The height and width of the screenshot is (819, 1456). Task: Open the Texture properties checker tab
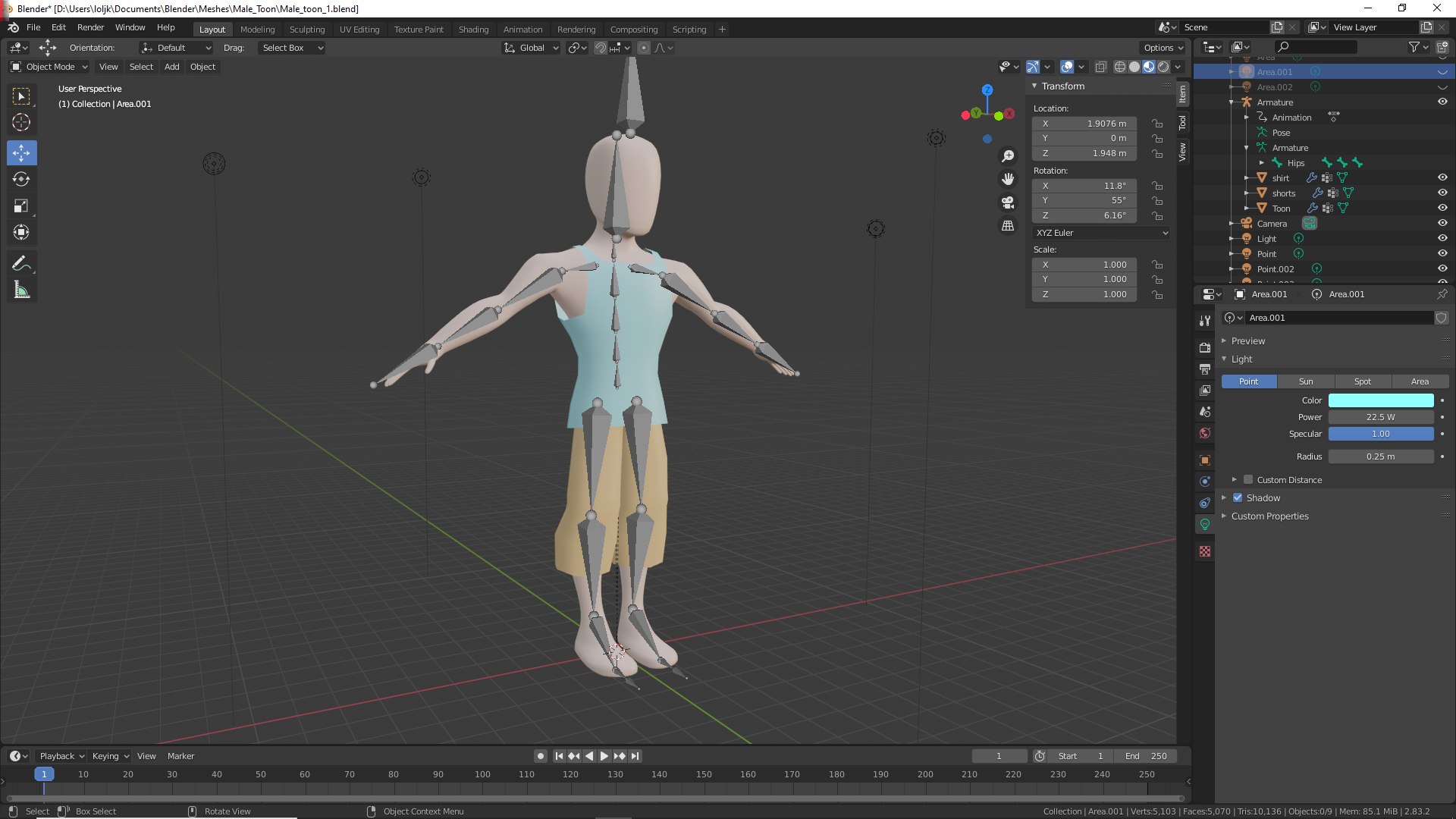point(1204,551)
